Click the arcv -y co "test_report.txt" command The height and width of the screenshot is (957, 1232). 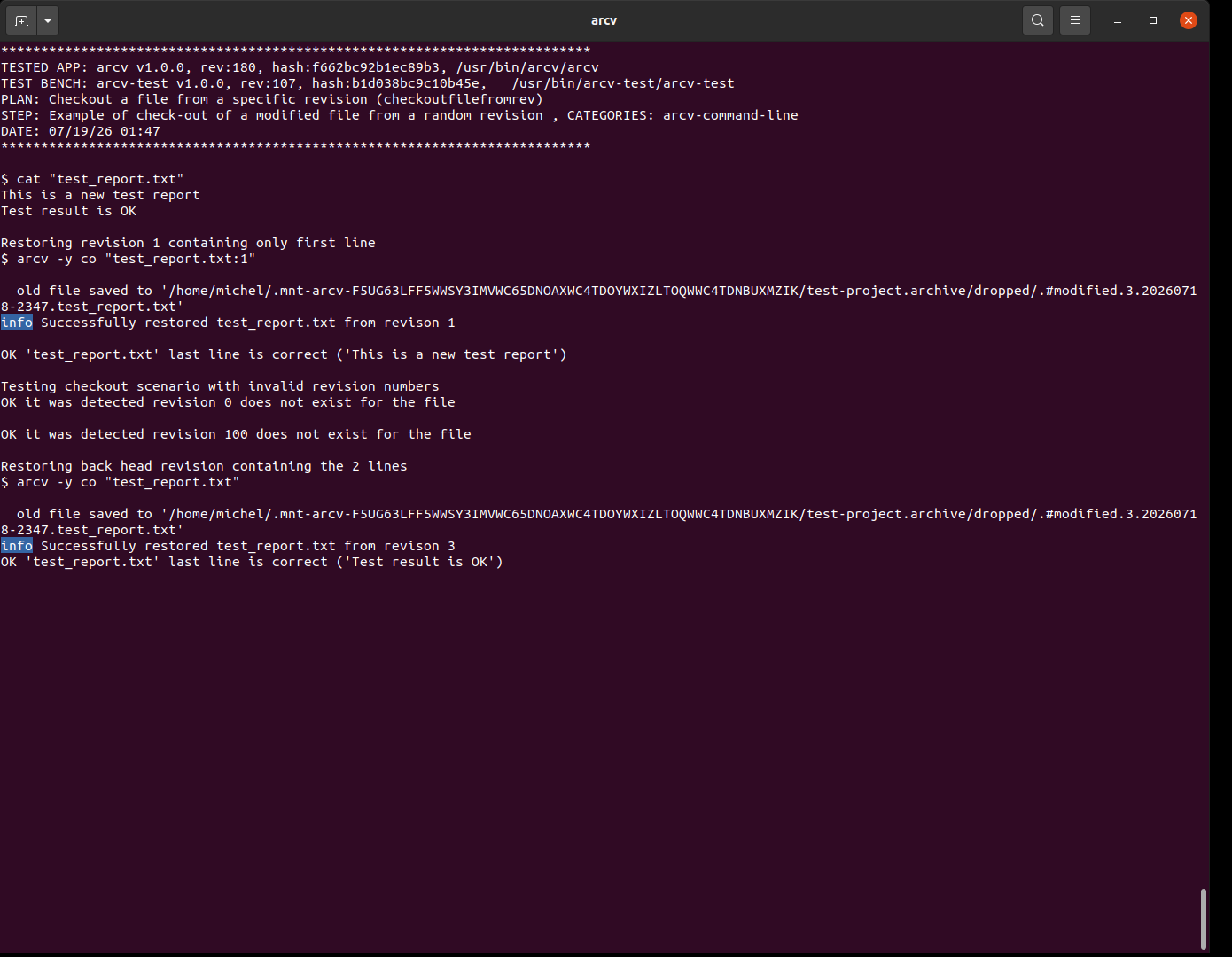(121, 482)
